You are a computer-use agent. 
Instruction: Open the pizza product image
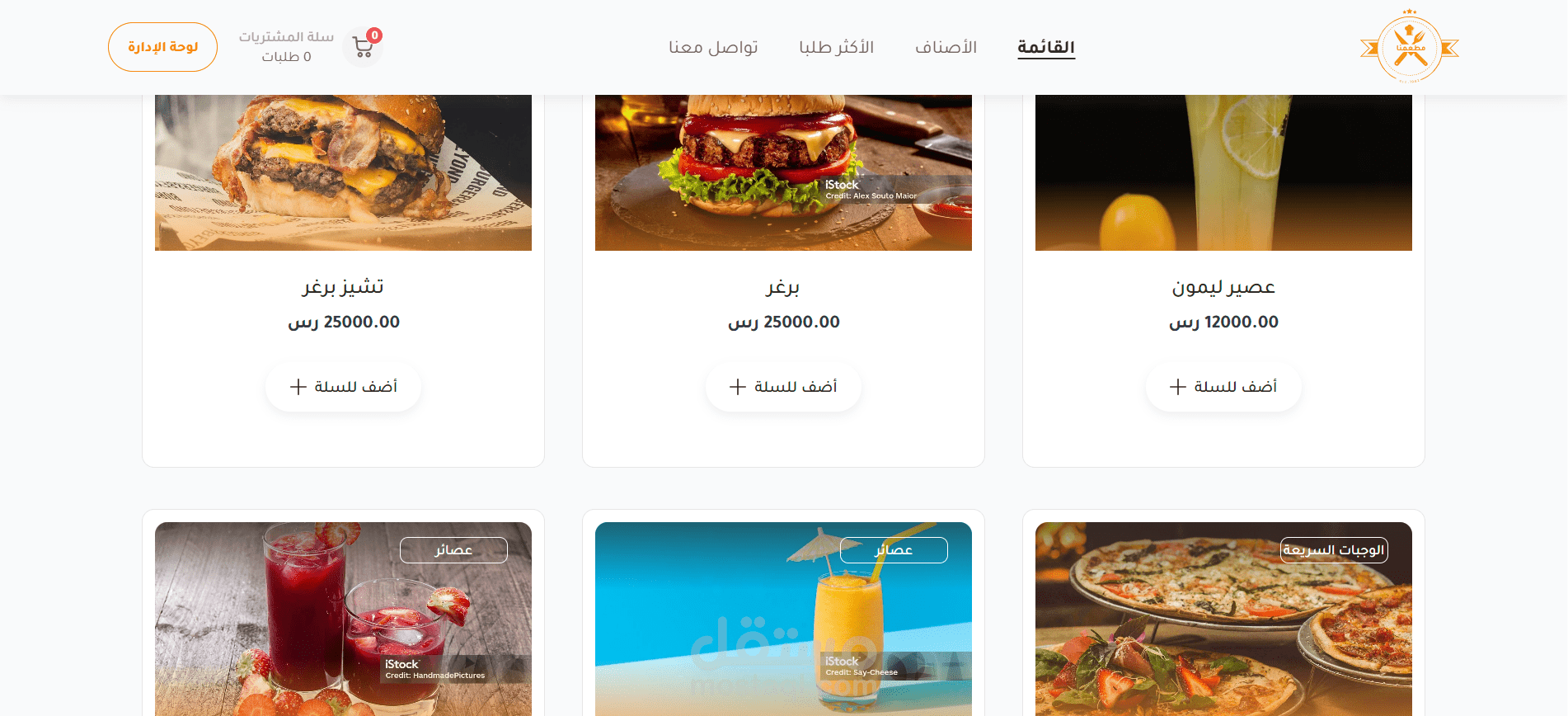pos(1223,619)
